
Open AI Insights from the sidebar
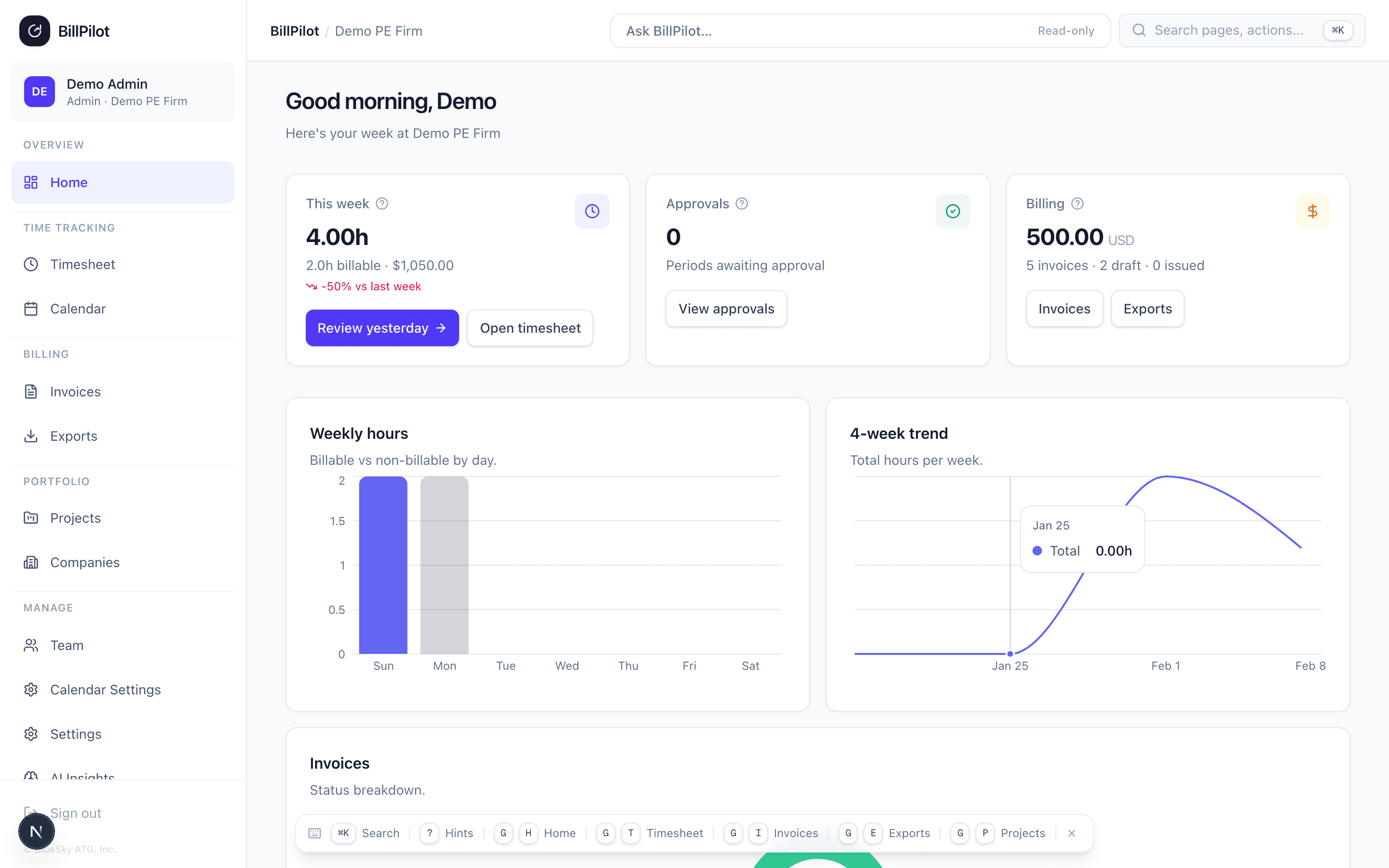(x=82, y=778)
